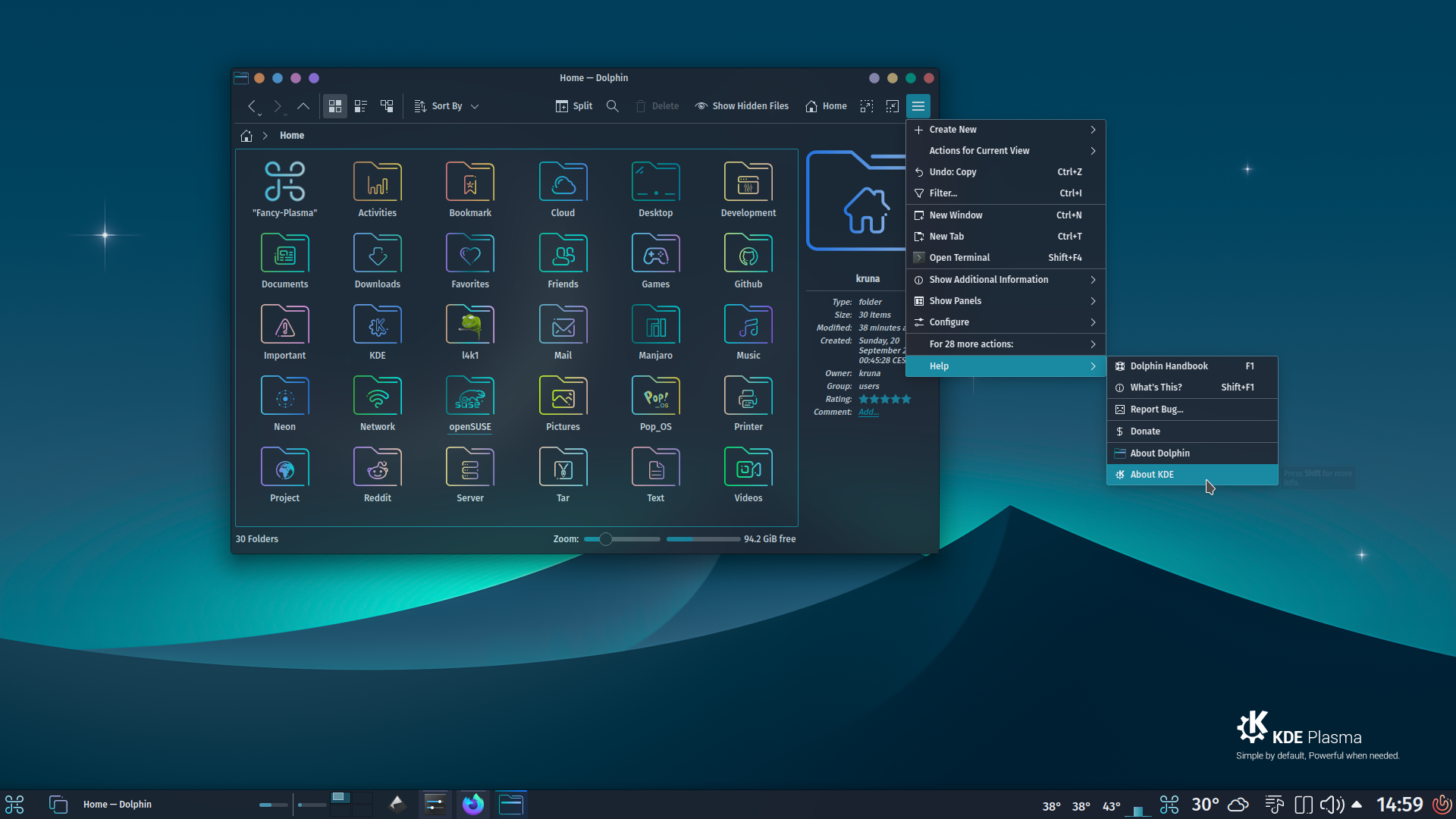Screen dimensions: 1456x819
Task: Click the Home toolbar button
Action: coord(826,106)
